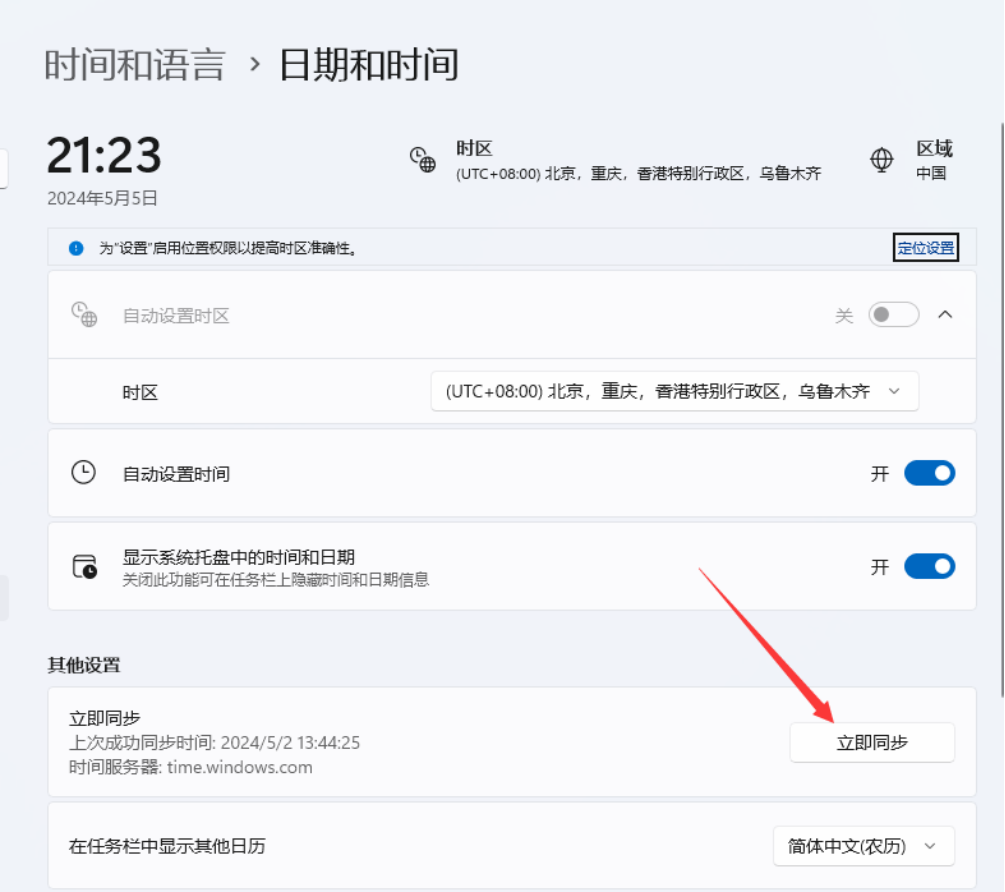Click the calendar-clock icon beside 显示系统托盘中的时间和日期
The width and height of the screenshot is (1005, 892).
(x=84, y=567)
